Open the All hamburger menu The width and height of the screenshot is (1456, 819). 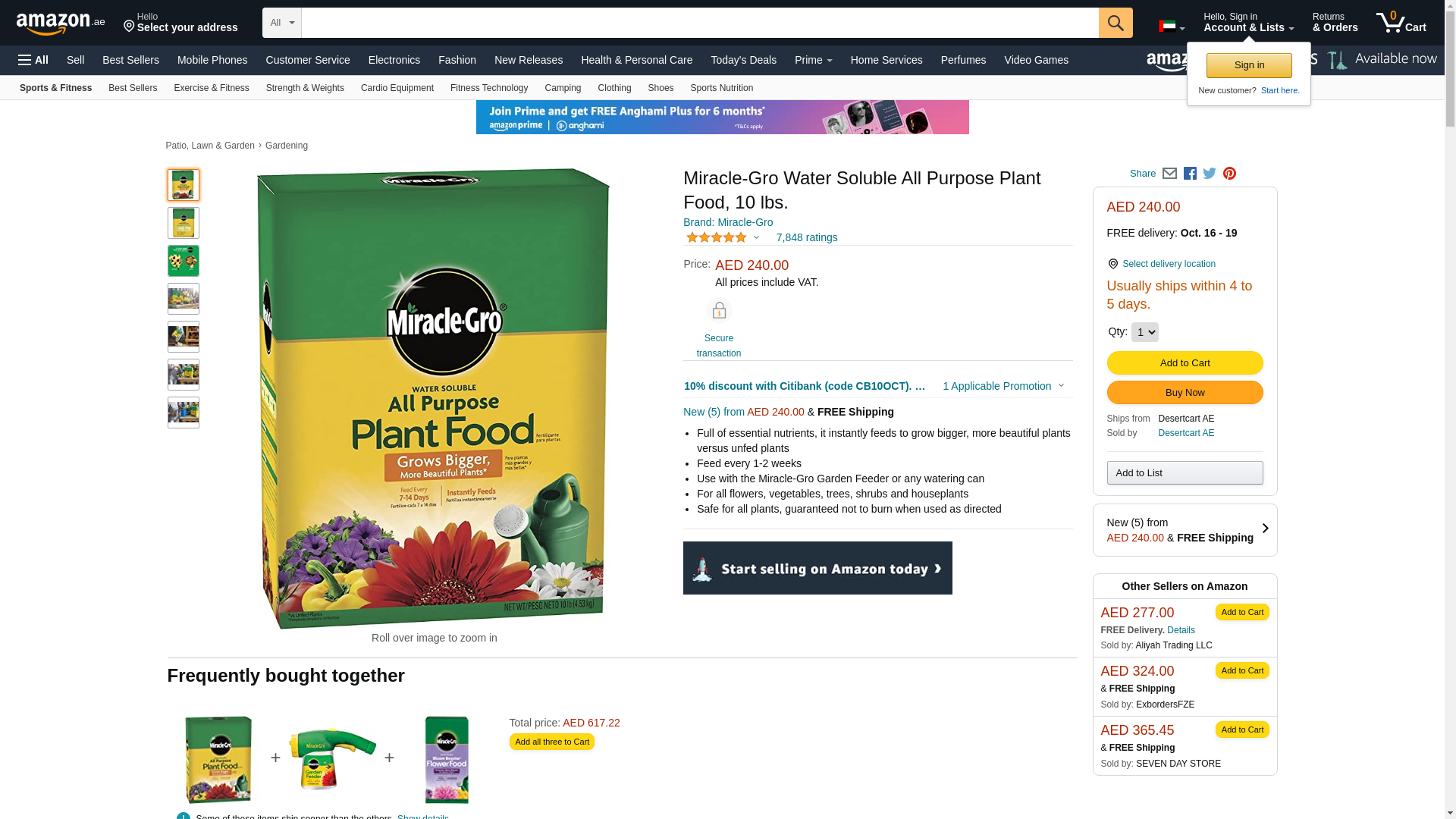pos(33,60)
